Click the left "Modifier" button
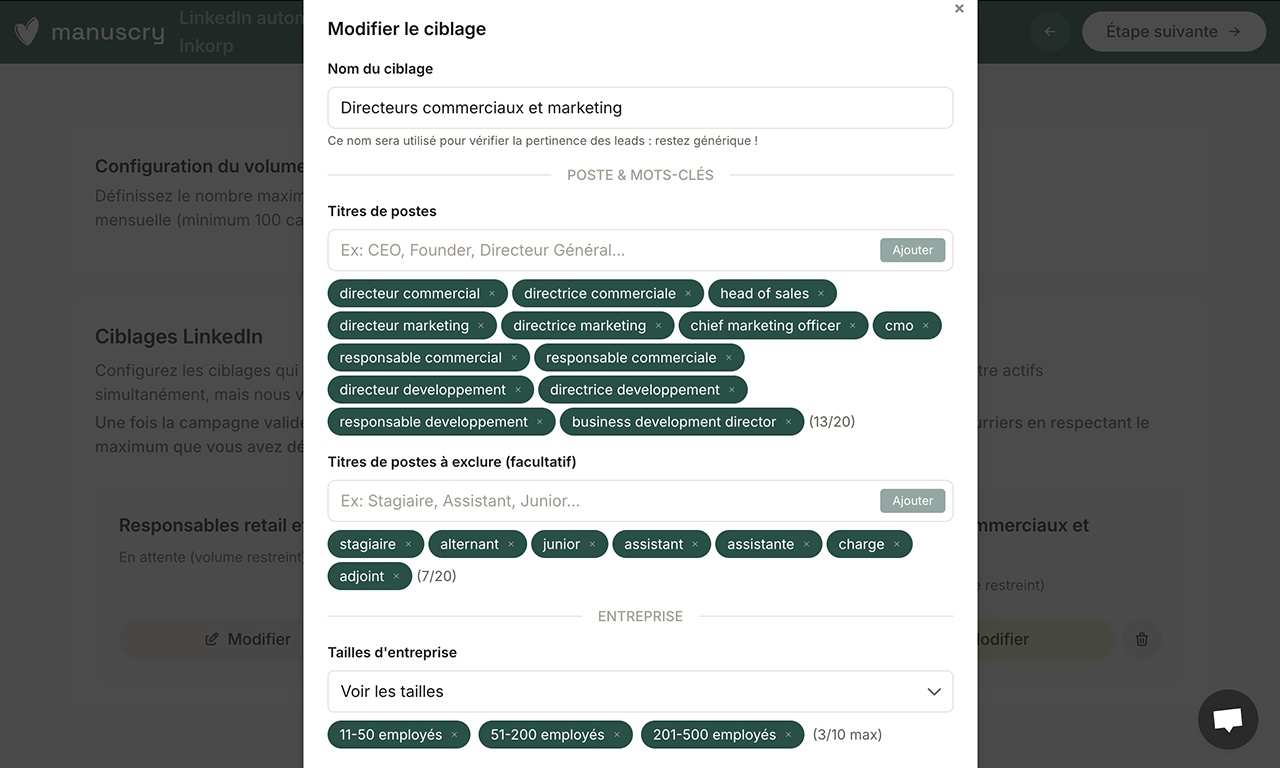The image size is (1280, 768). pos(247,639)
